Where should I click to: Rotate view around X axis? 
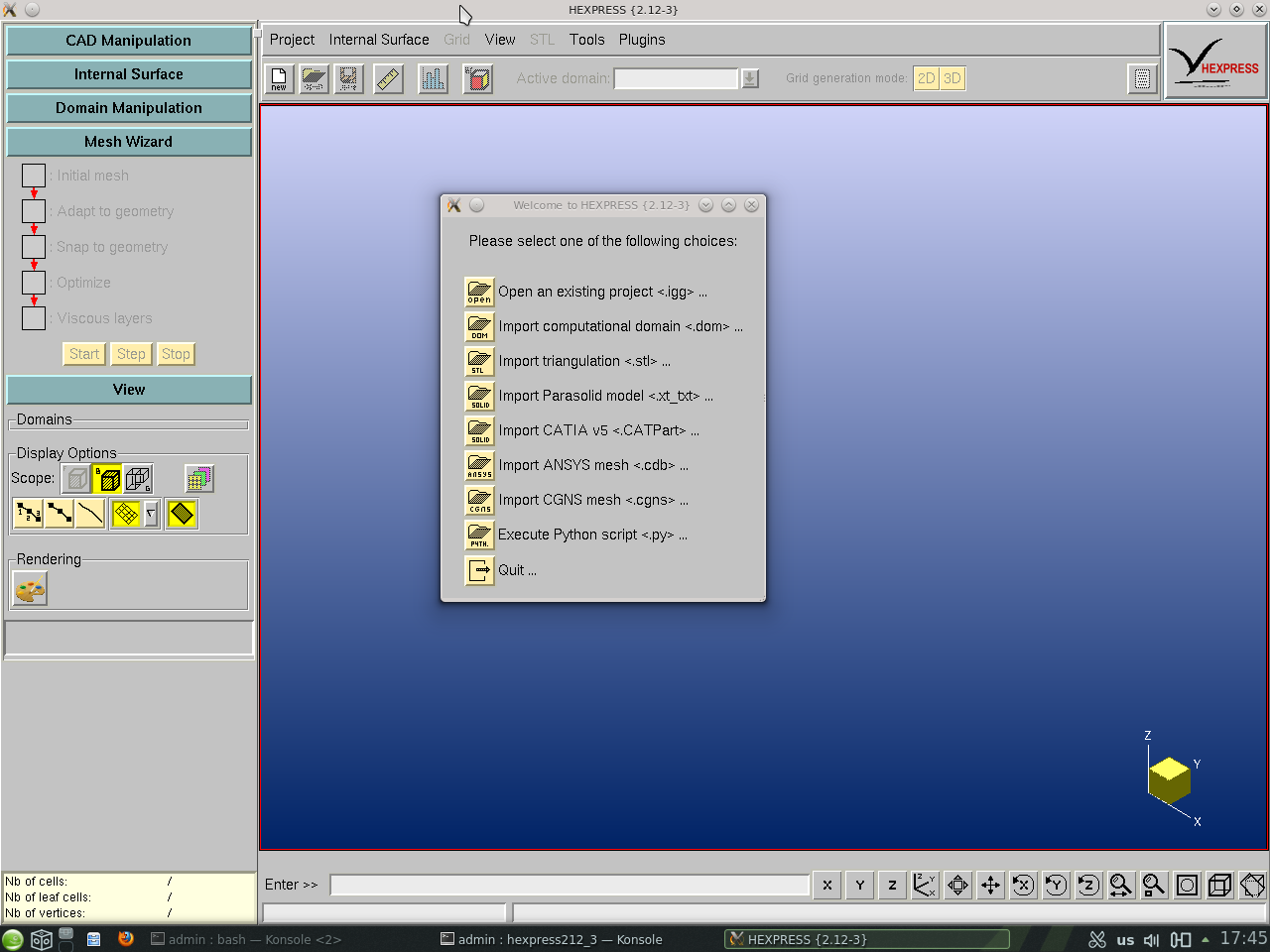(x=1023, y=886)
